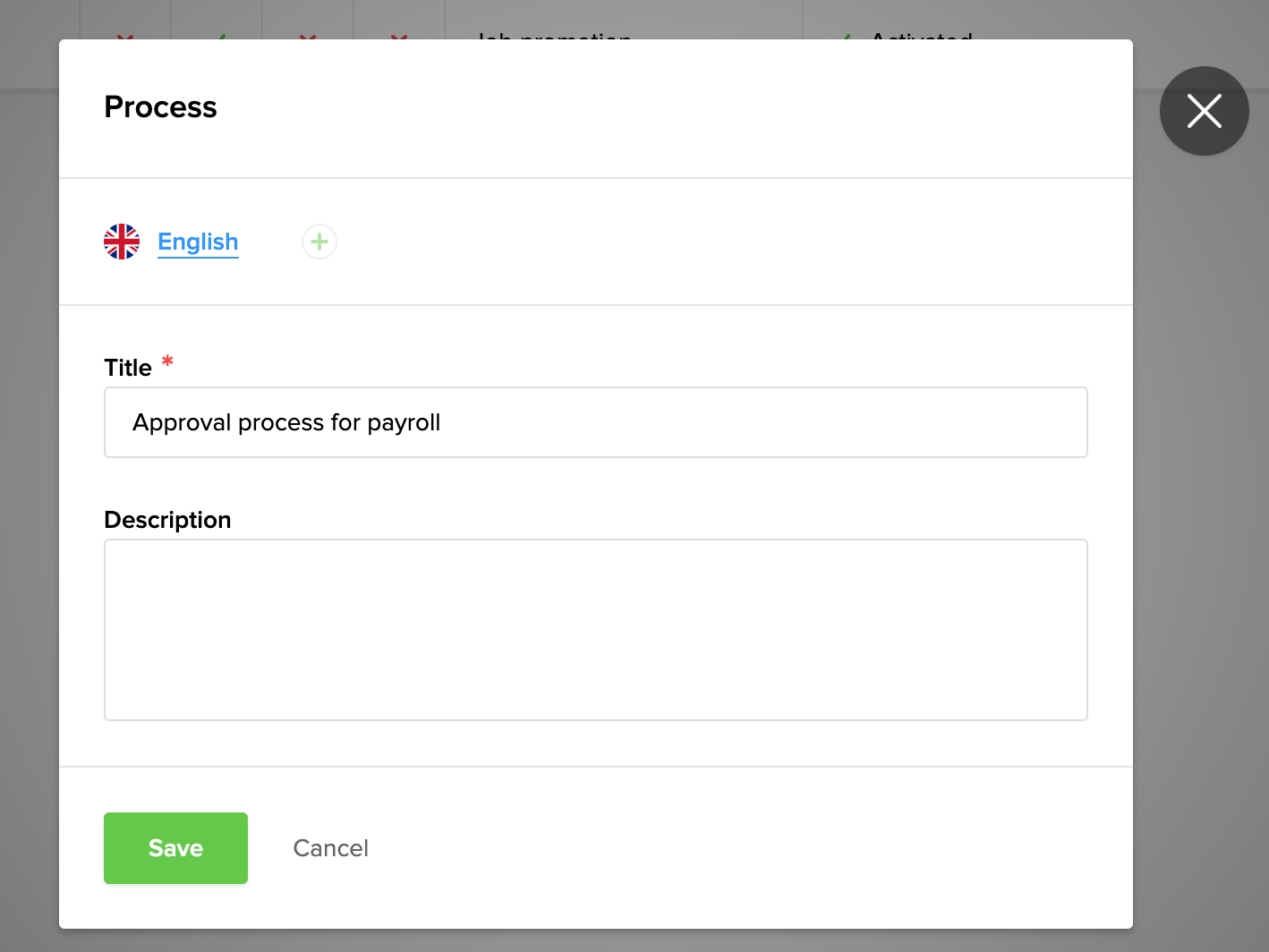The height and width of the screenshot is (952, 1269).
Task: Click the green check between the red X marks
Action: 220,37
